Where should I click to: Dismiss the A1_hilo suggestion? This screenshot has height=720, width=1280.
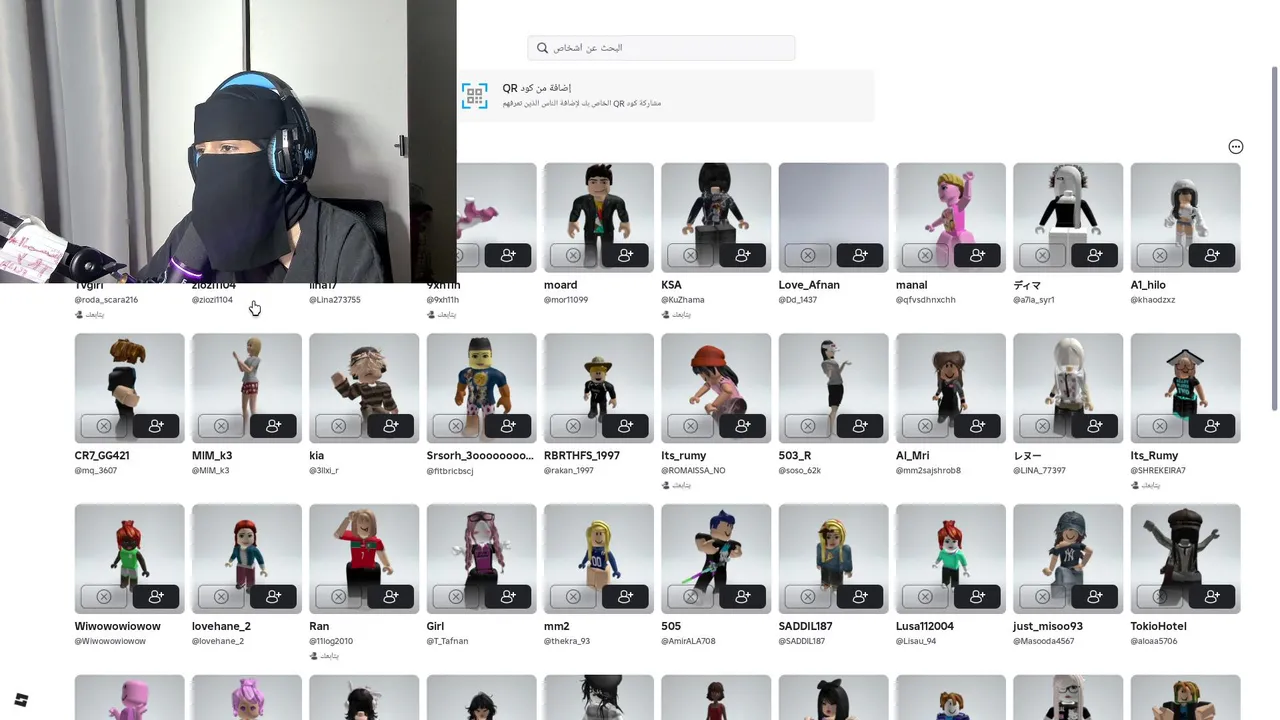(1160, 256)
